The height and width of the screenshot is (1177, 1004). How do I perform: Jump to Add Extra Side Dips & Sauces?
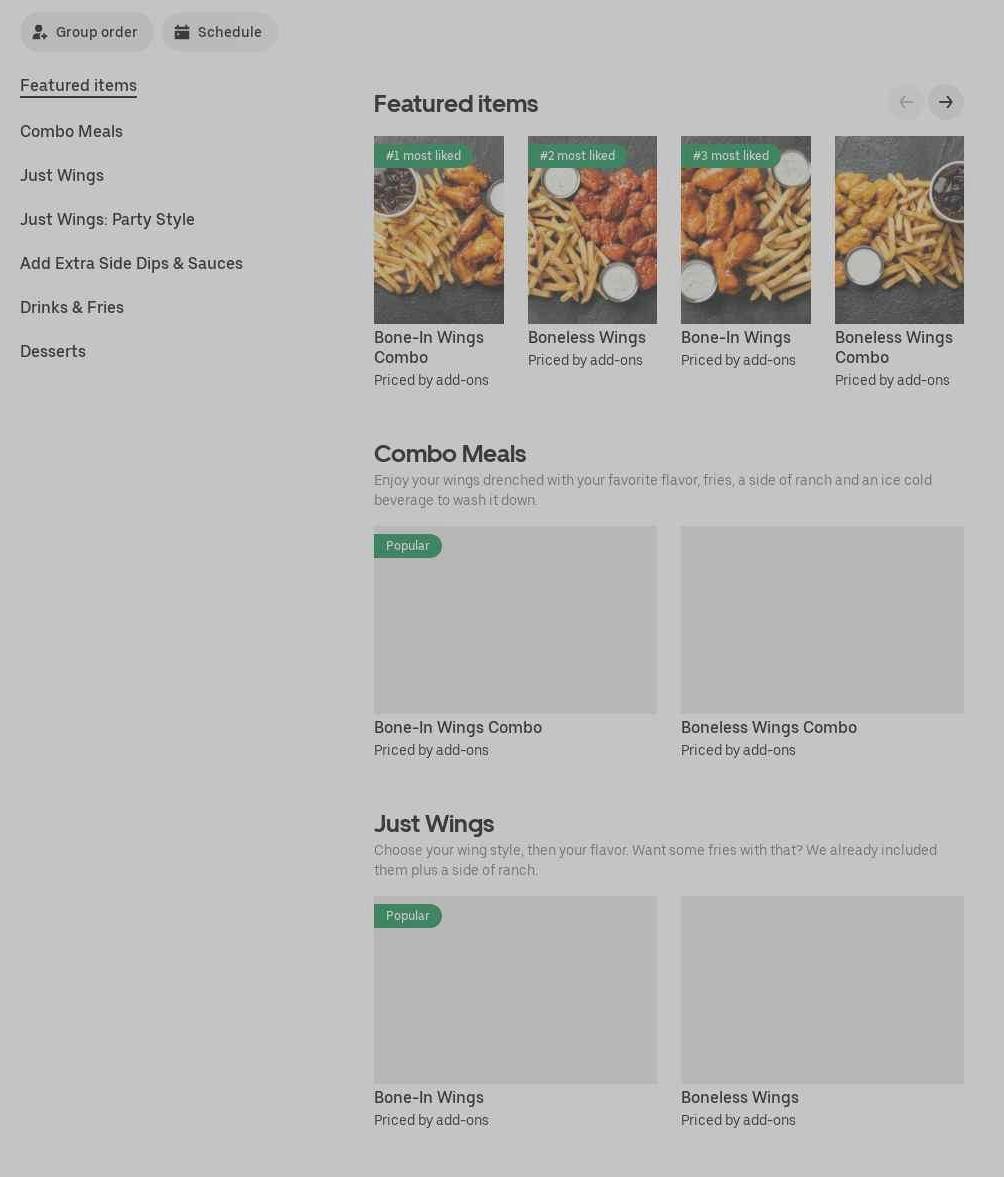click(131, 263)
